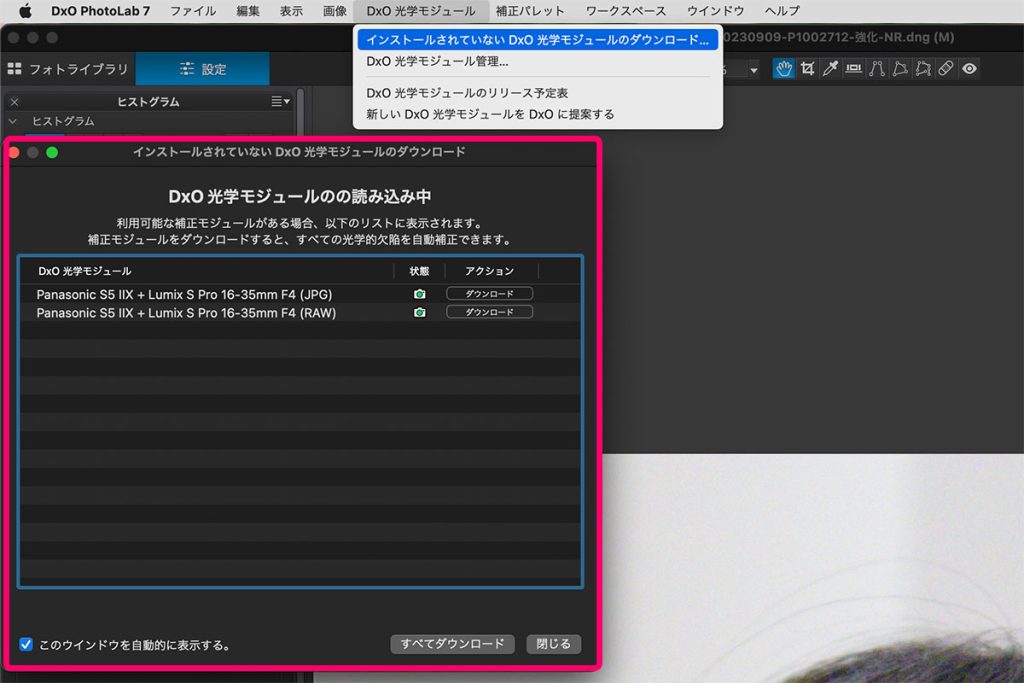Select the eight-point perspective tool
The image size is (1024, 683).
tap(923, 69)
